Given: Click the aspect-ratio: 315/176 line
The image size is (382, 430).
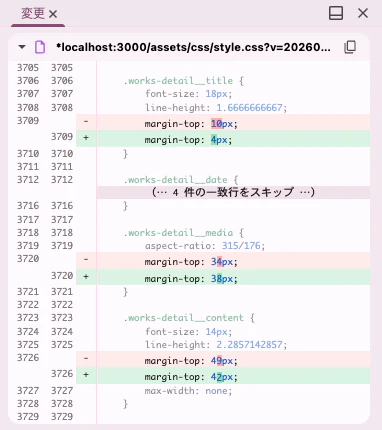Looking at the screenshot, I should [205, 246].
